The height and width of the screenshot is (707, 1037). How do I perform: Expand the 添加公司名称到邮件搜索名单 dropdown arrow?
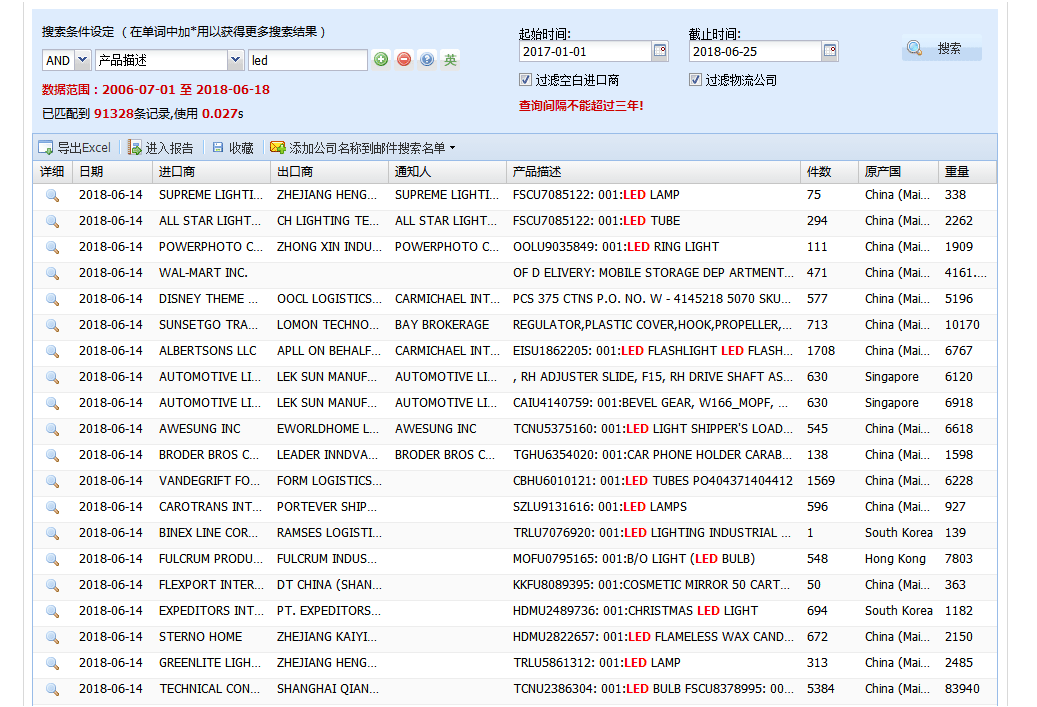(452, 148)
